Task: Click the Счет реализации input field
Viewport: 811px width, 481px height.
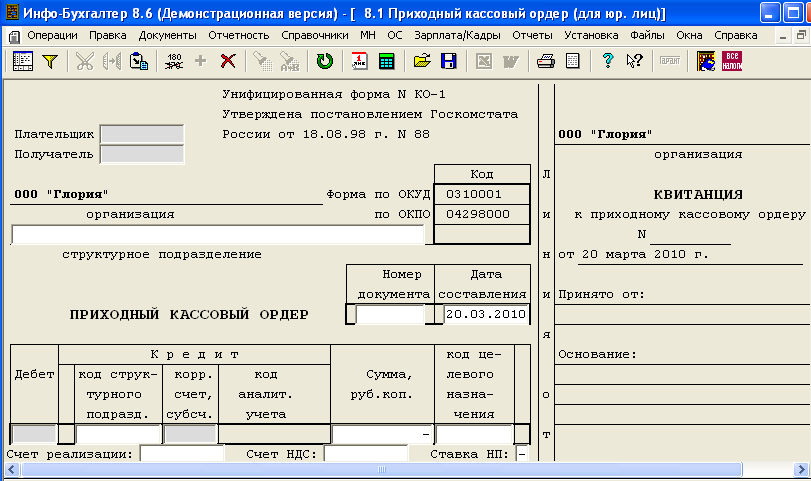Action: (182, 454)
